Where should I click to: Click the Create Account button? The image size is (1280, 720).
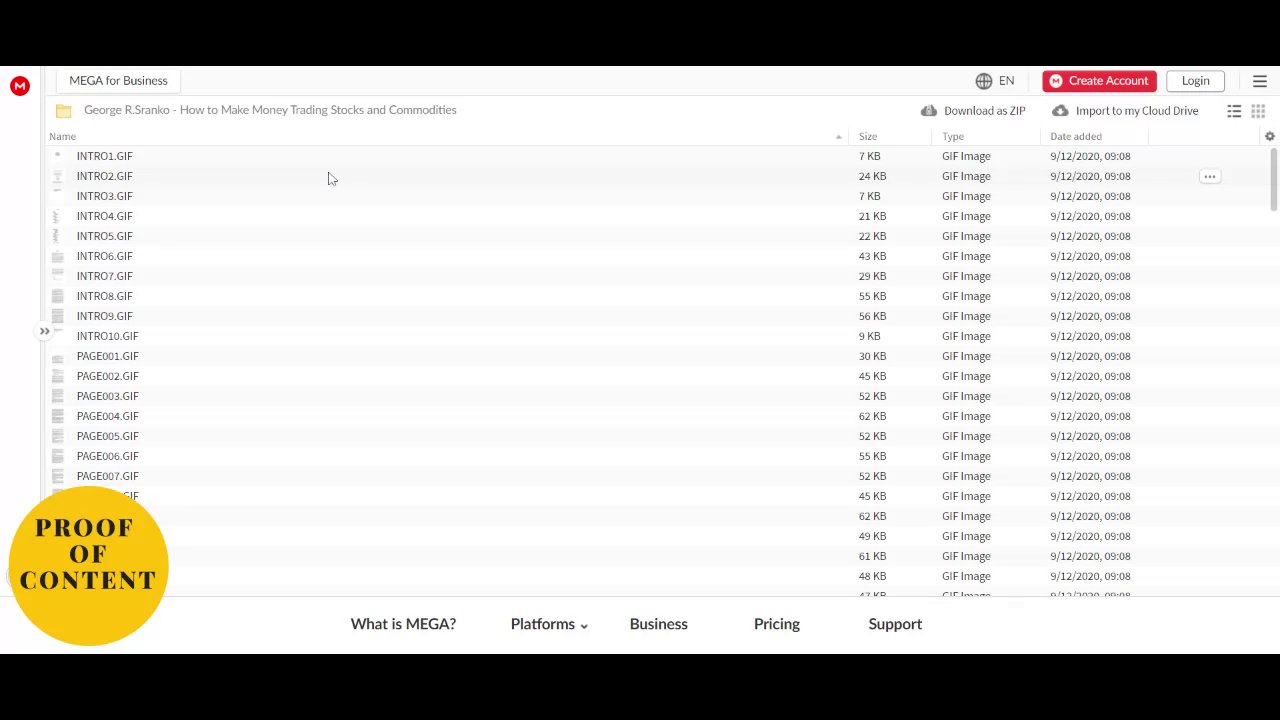[x=1099, y=81]
